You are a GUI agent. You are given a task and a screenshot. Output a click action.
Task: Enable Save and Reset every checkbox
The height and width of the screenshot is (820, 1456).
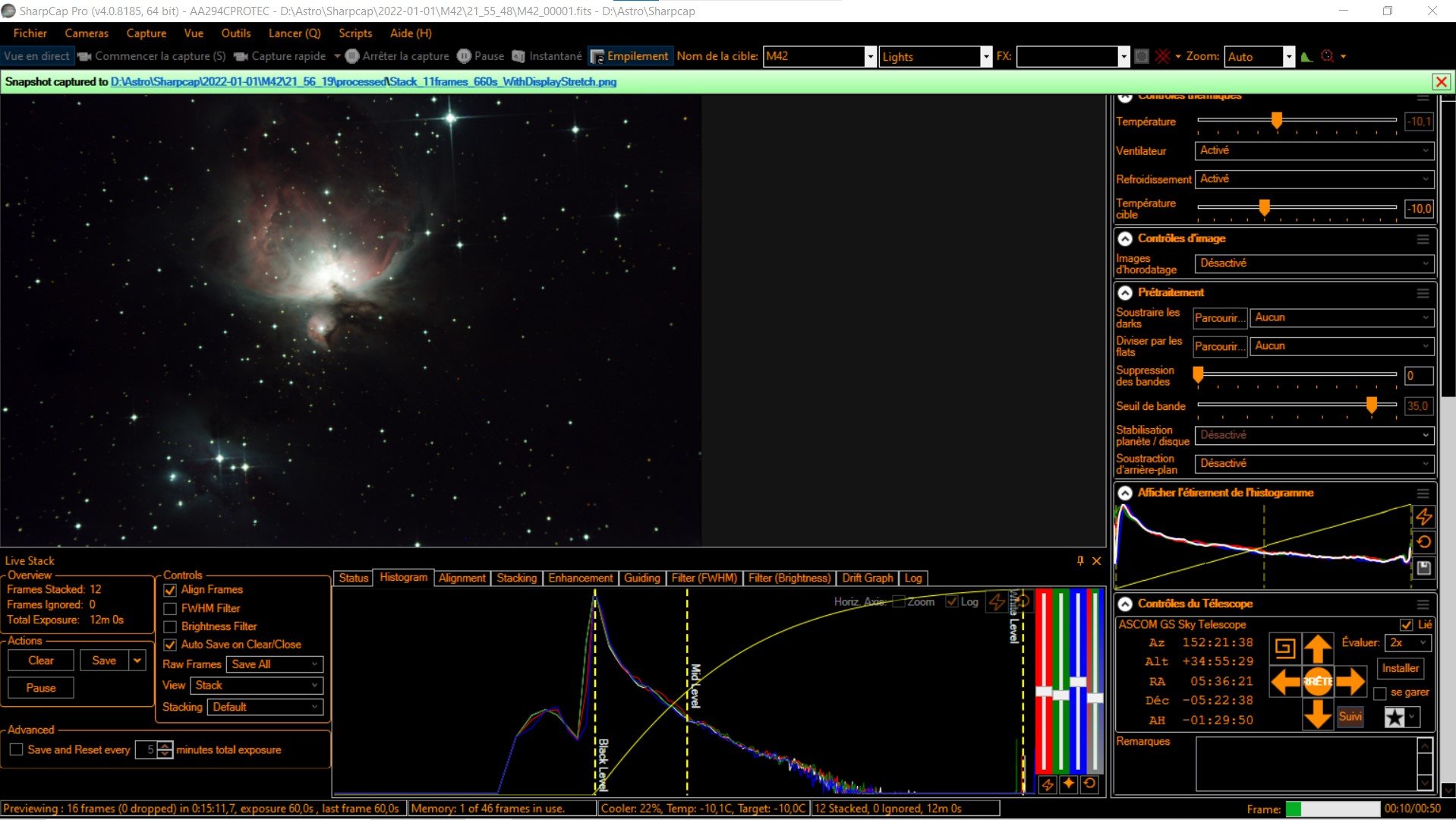pos(16,750)
